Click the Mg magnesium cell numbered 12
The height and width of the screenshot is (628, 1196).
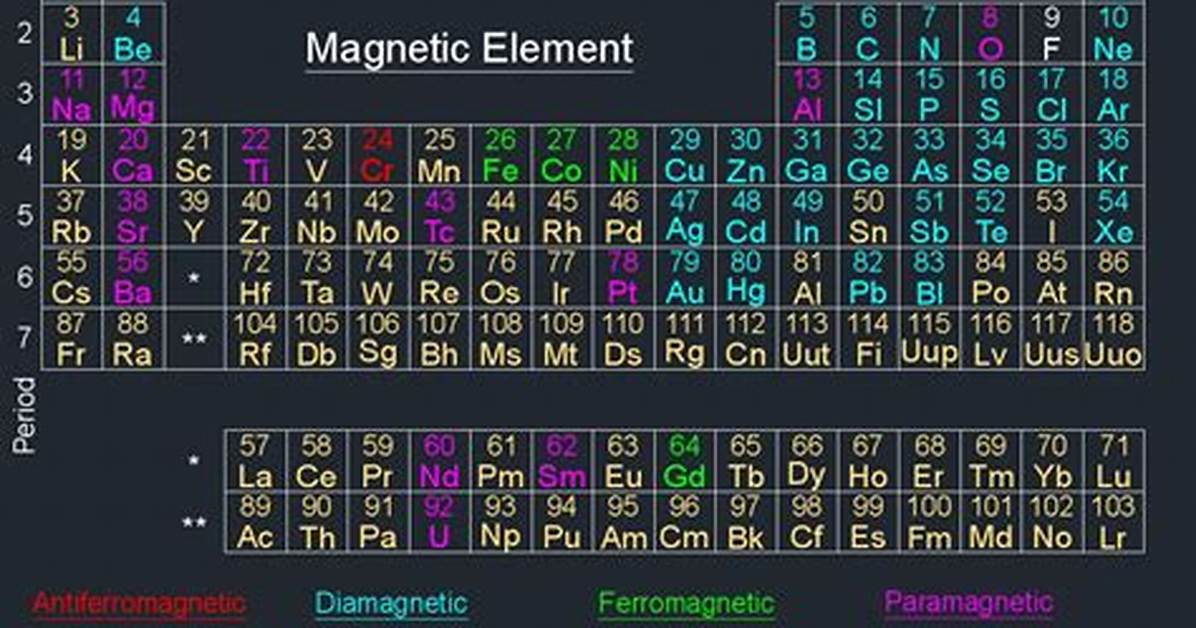133,95
